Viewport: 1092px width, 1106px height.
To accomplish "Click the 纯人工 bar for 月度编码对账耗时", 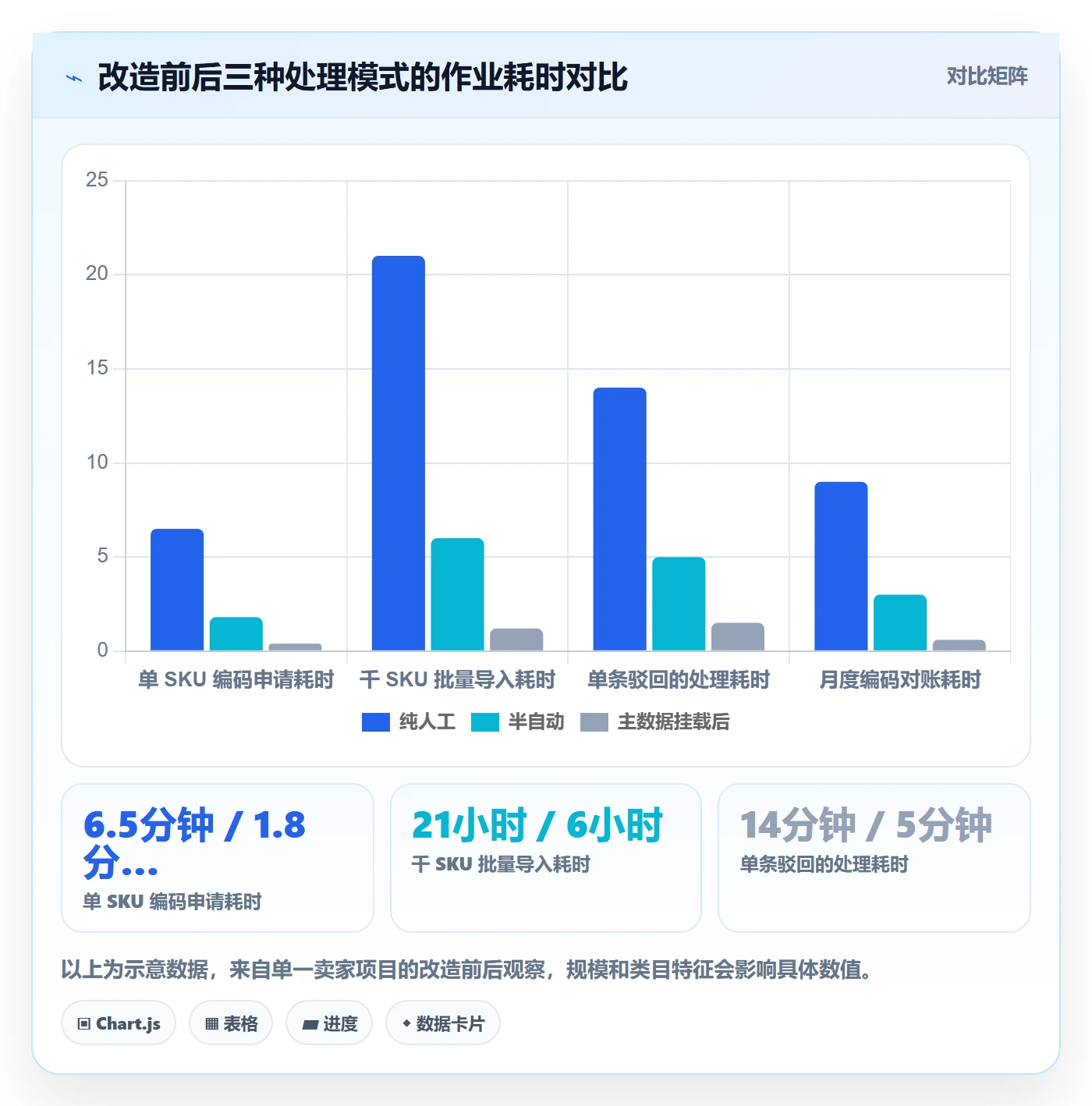I will coord(841,566).
